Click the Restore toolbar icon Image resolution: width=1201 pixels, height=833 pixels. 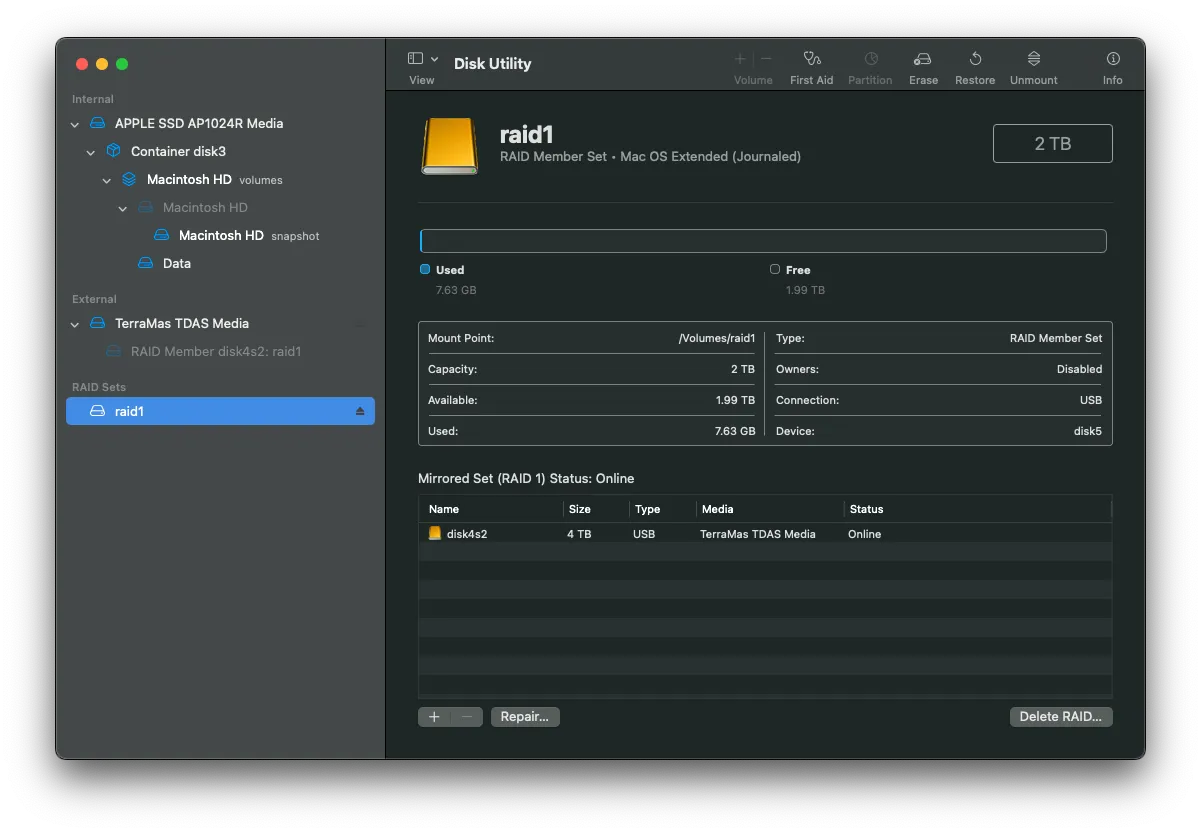[x=974, y=59]
